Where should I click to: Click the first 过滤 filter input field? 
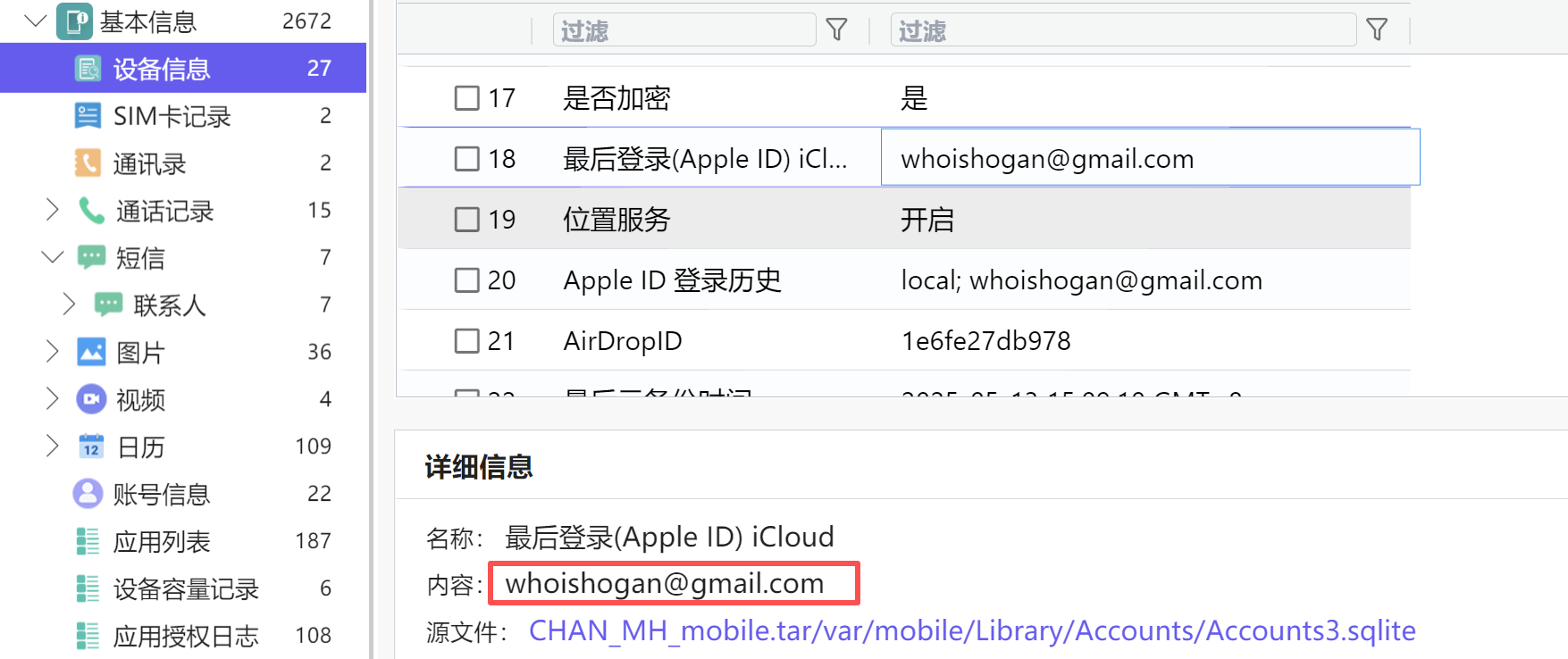point(684,30)
